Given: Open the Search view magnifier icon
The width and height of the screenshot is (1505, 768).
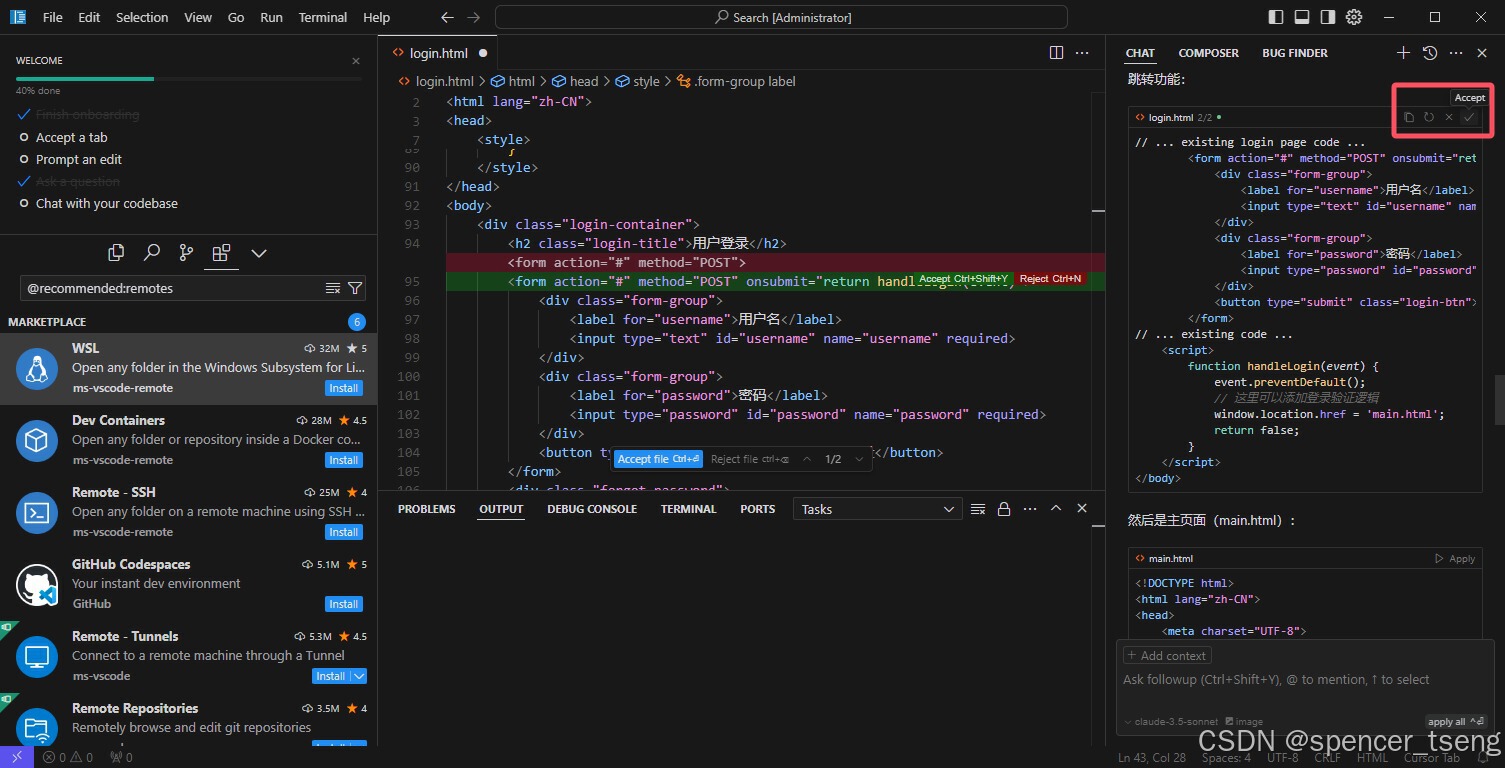Looking at the screenshot, I should [151, 252].
